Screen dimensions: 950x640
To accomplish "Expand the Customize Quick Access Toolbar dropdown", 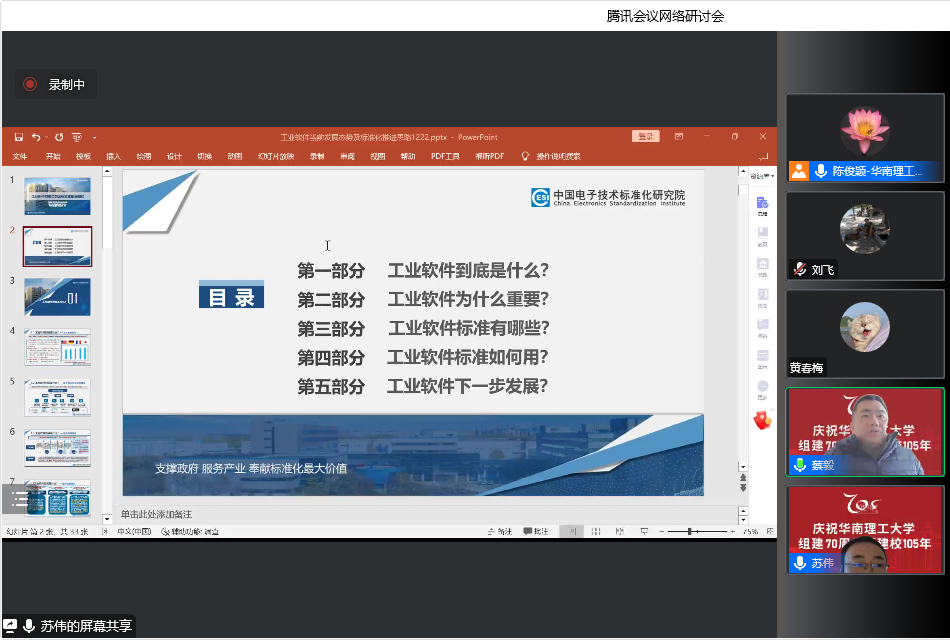I will [x=94, y=137].
